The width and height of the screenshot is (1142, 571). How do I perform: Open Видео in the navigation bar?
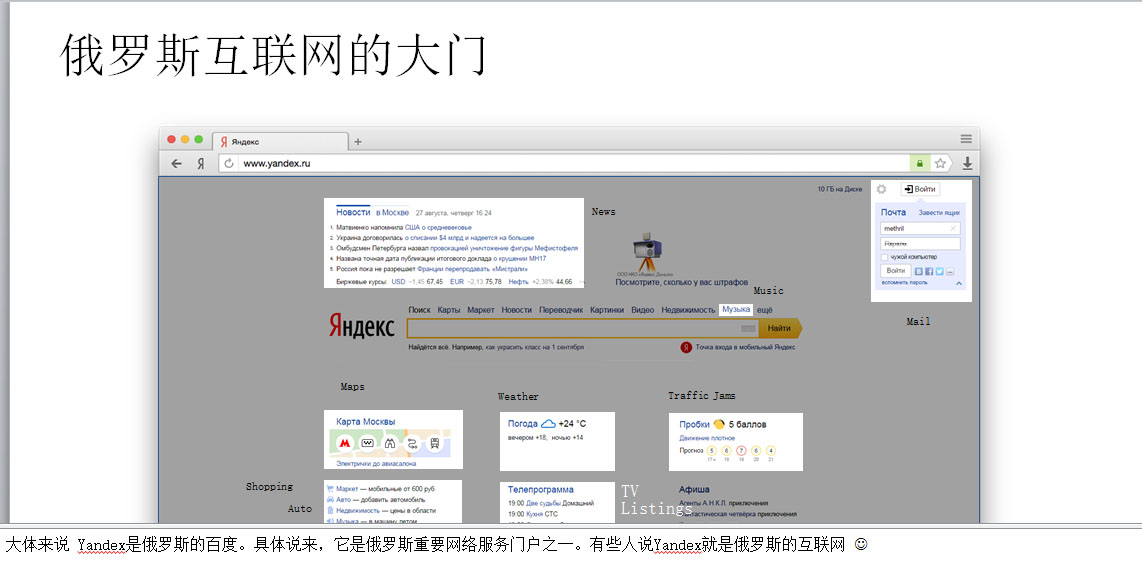coord(642,310)
